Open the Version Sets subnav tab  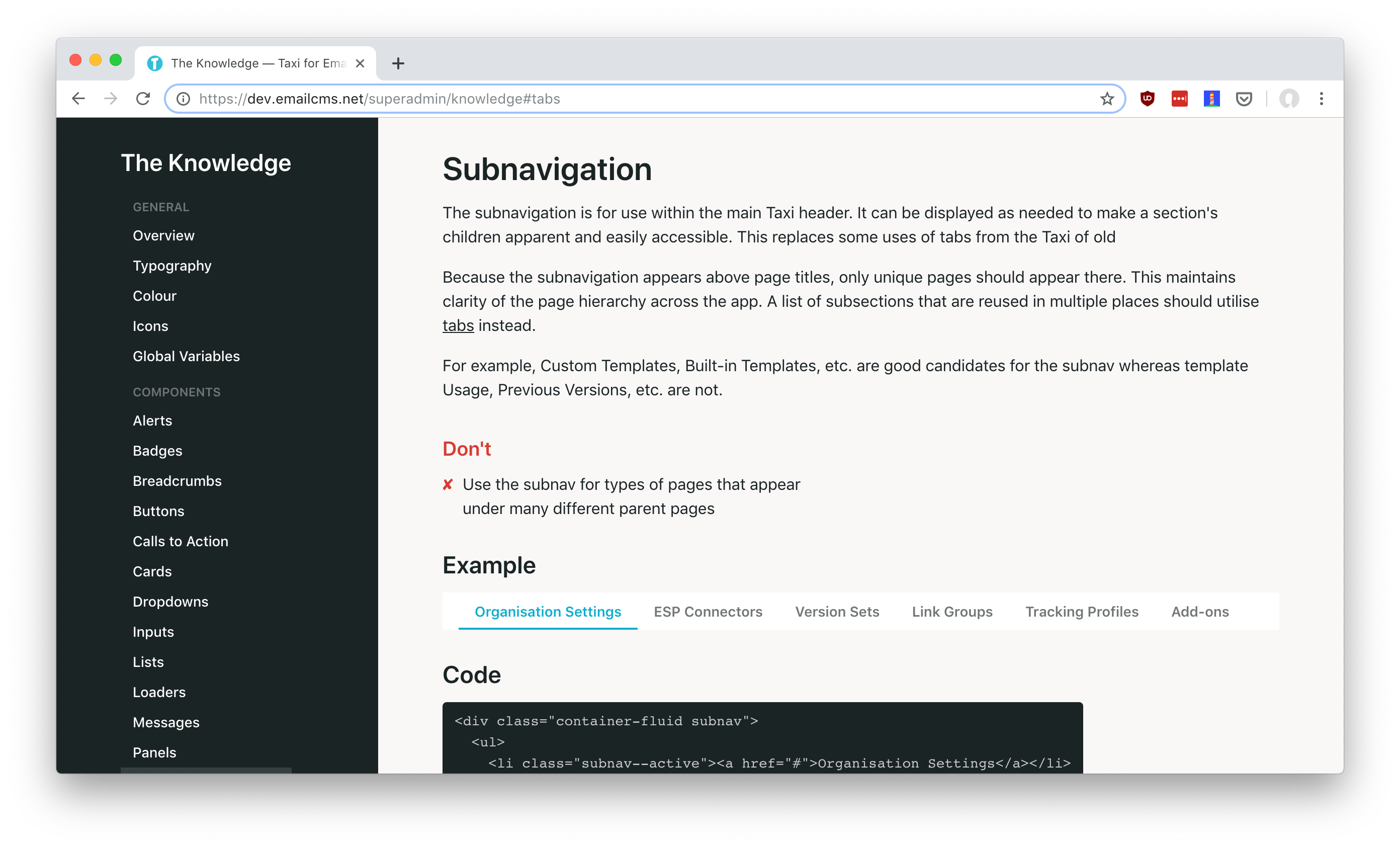837,612
